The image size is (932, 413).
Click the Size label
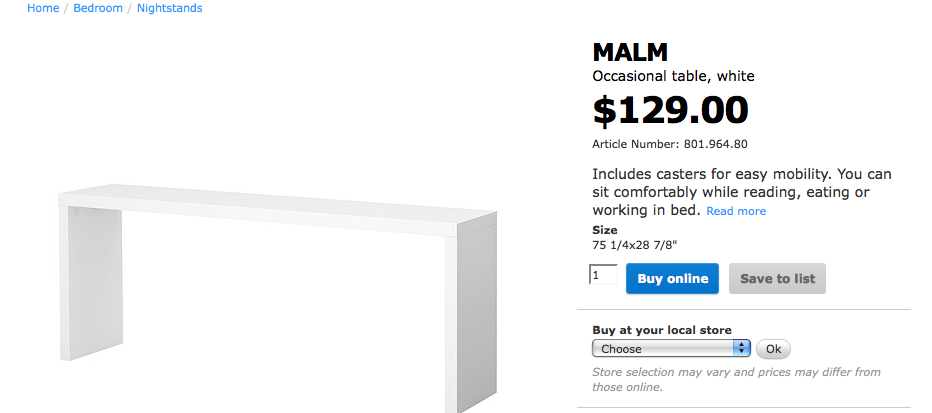pyautogui.click(x=605, y=230)
